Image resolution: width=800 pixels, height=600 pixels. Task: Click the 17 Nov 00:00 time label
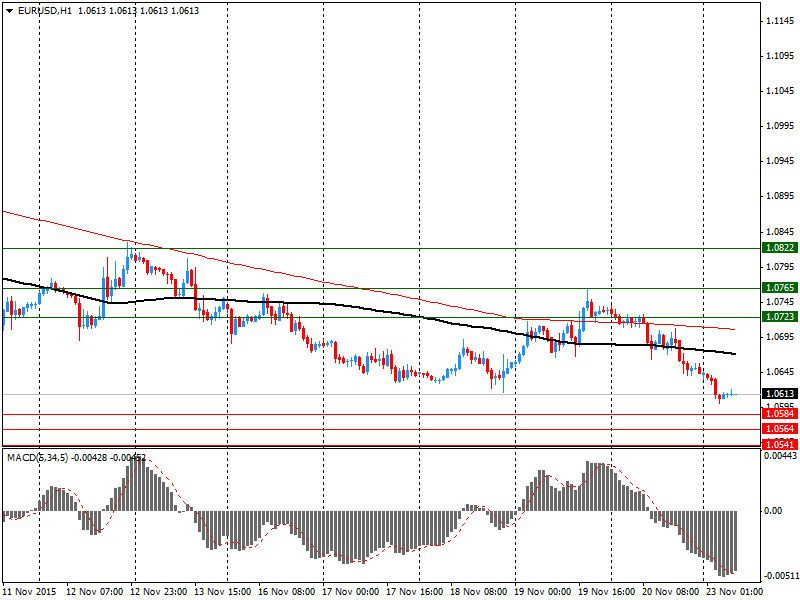coord(351,592)
